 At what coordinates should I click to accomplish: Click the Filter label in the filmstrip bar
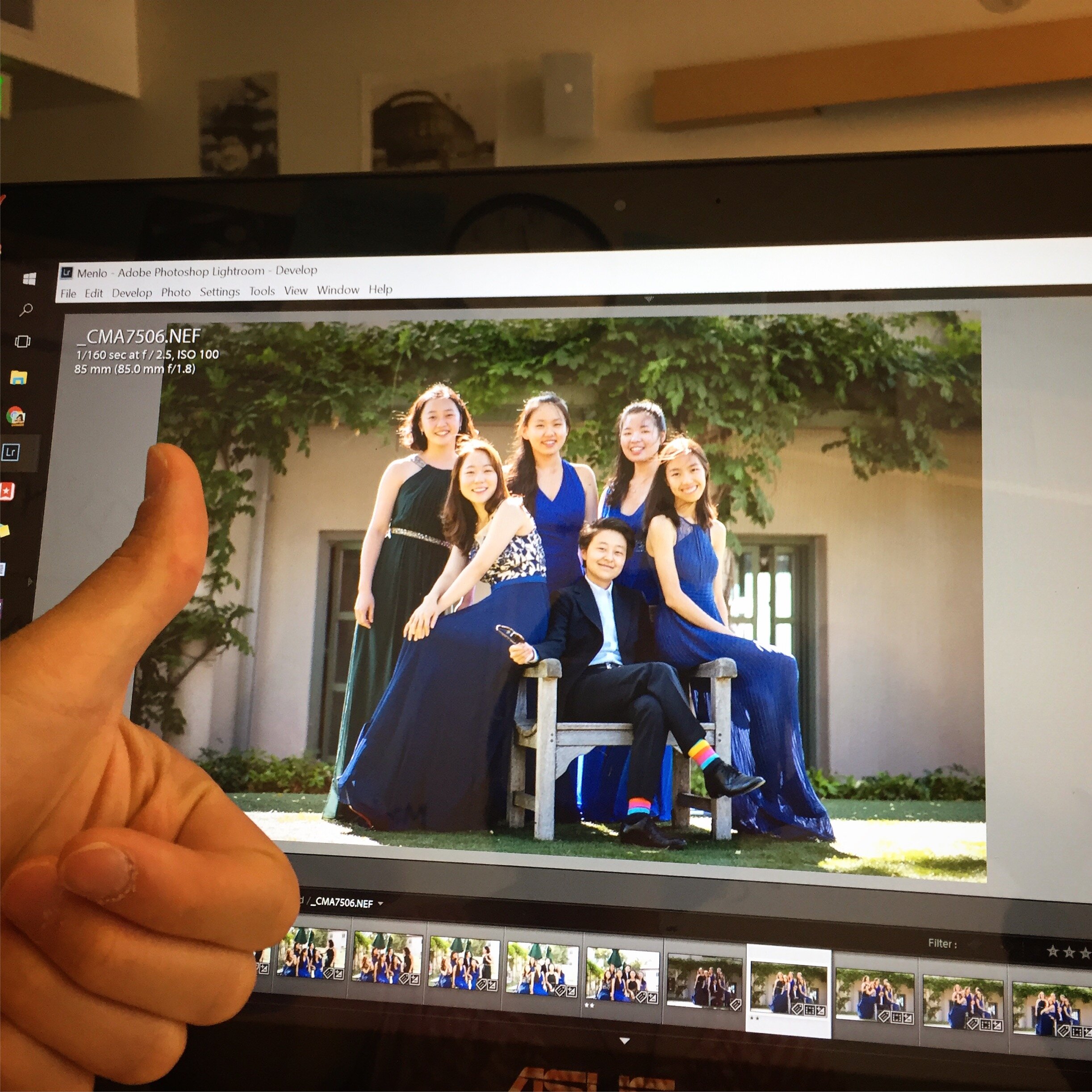(x=942, y=943)
